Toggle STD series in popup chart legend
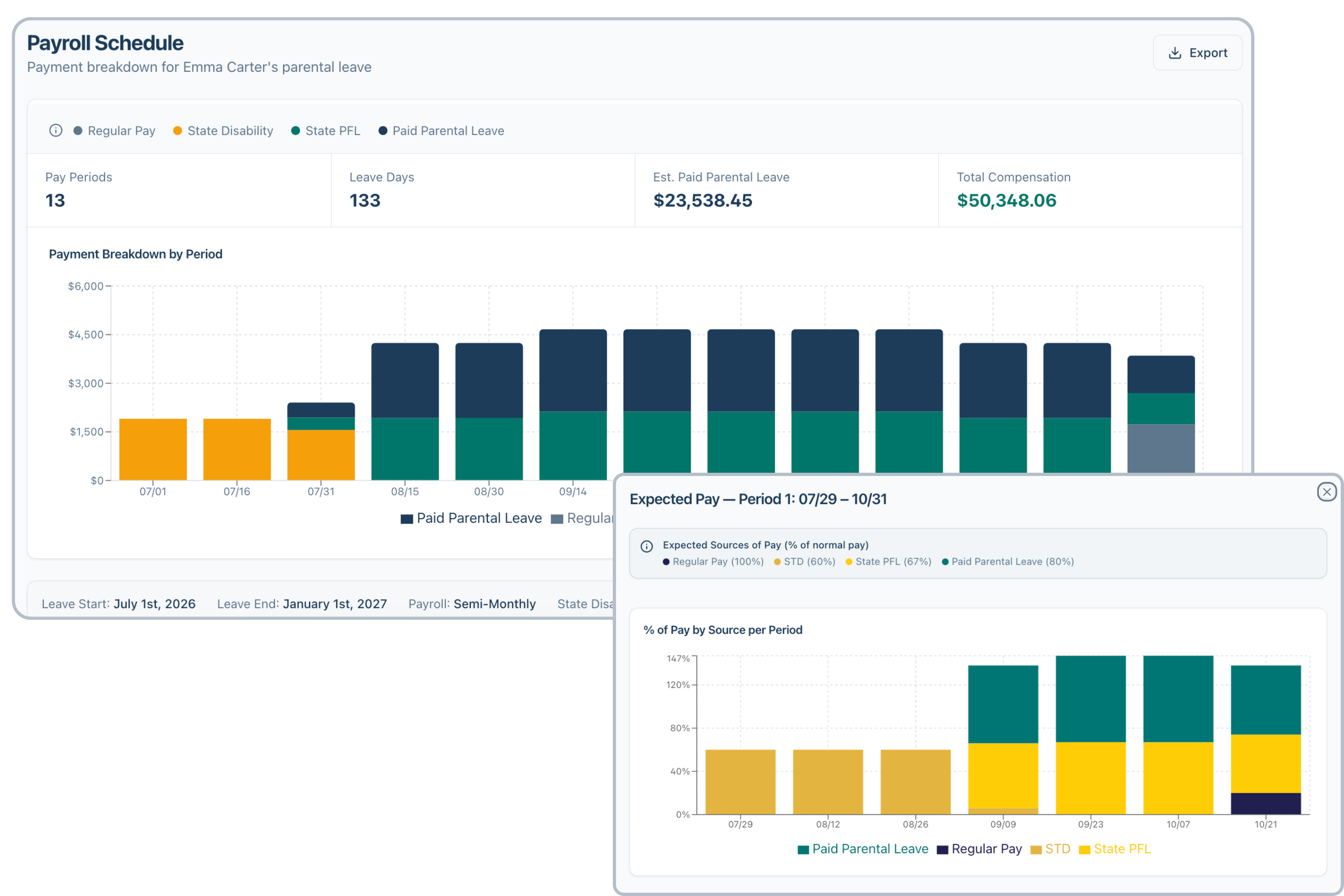This screenshot has height=896, width=1344. (1050, 849)
